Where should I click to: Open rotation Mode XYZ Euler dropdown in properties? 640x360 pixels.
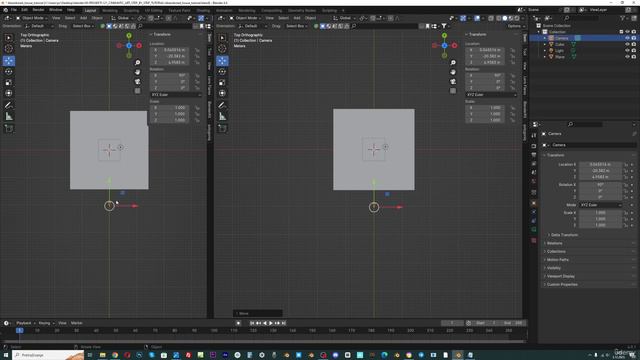pos(600,205)
